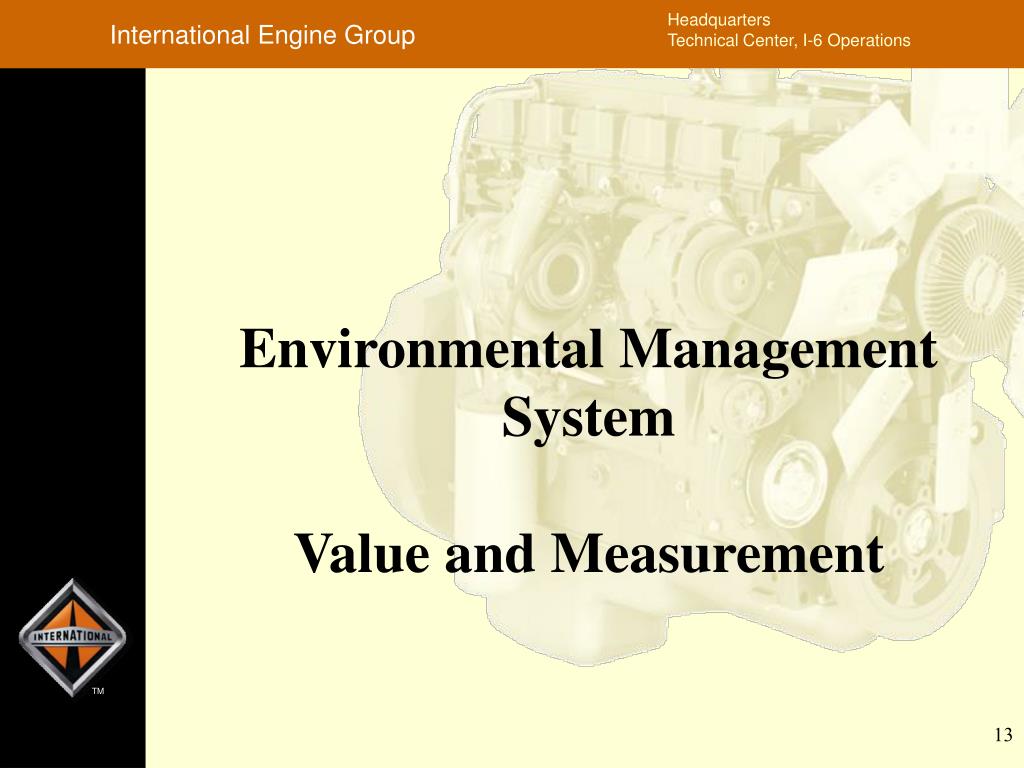
Task: Click the black left sidebar above the logo
Action: tap(72, 300)
